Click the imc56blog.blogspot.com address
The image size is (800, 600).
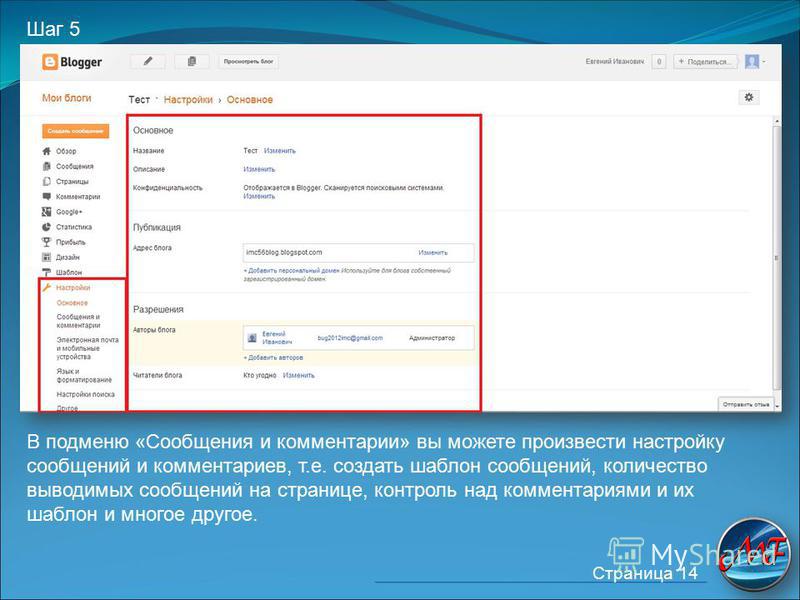pos(284,253)
